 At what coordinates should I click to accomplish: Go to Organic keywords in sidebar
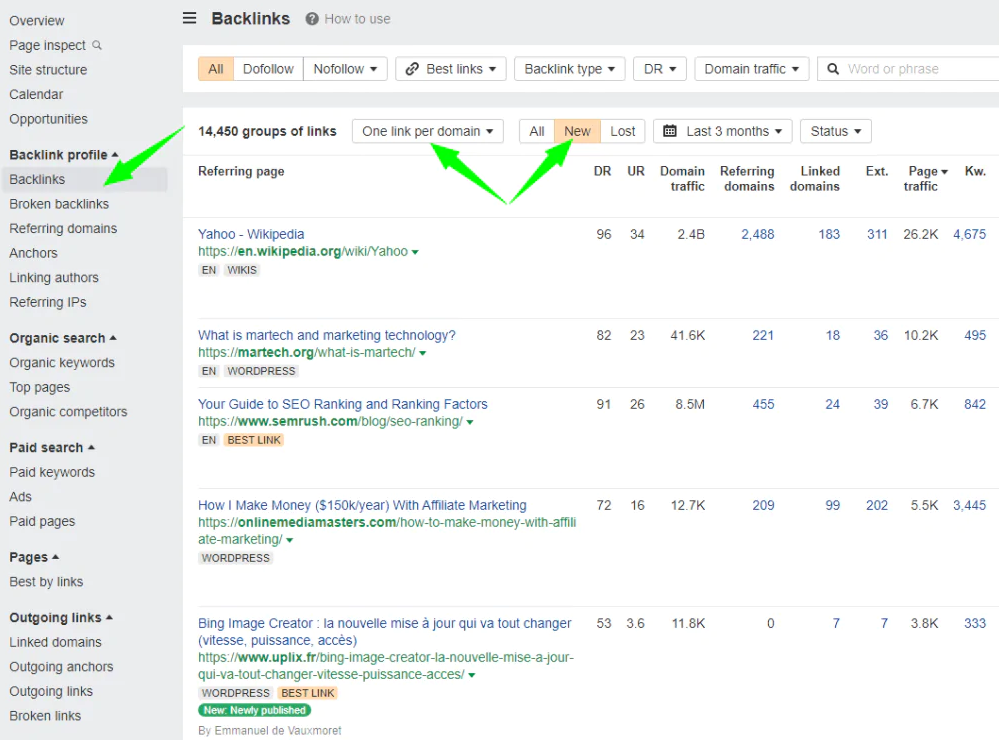62,362
